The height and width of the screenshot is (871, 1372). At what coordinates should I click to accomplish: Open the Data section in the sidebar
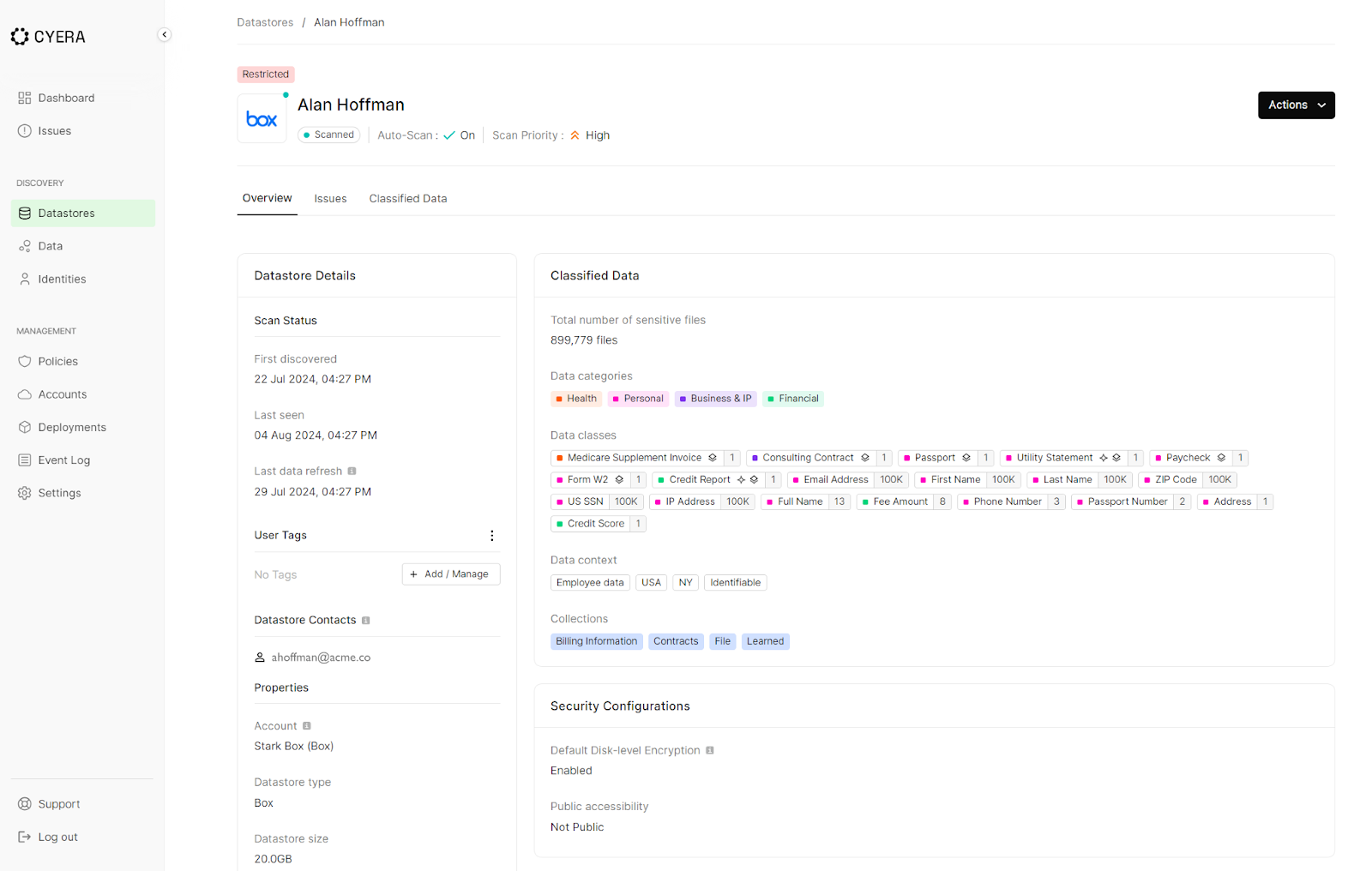point(50,246)
